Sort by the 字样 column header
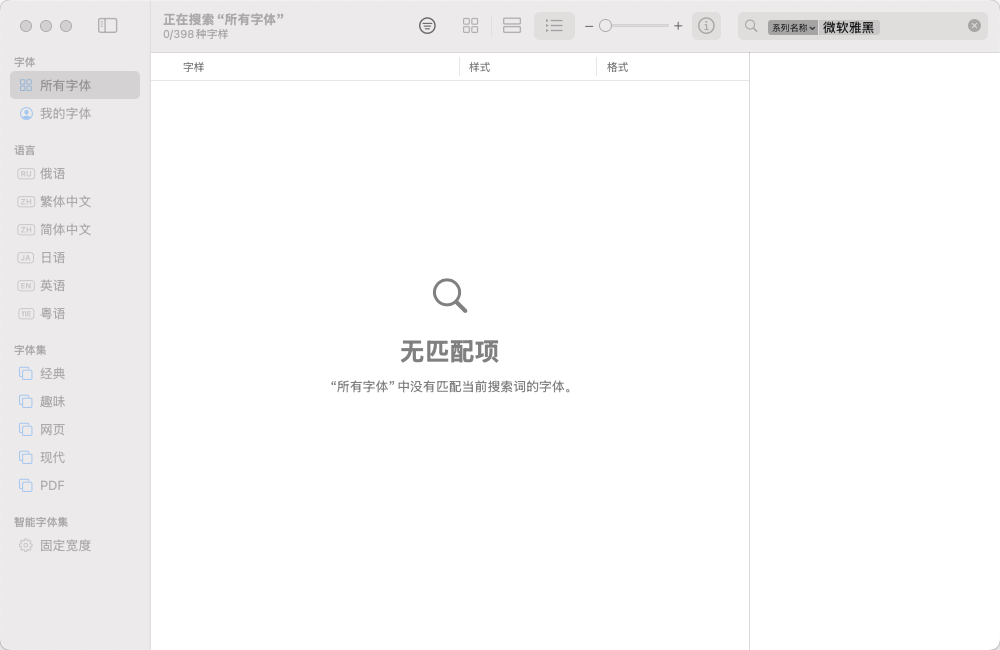Image resolution: width=1000 pixels, height=650 pixels. click(194, 67)
